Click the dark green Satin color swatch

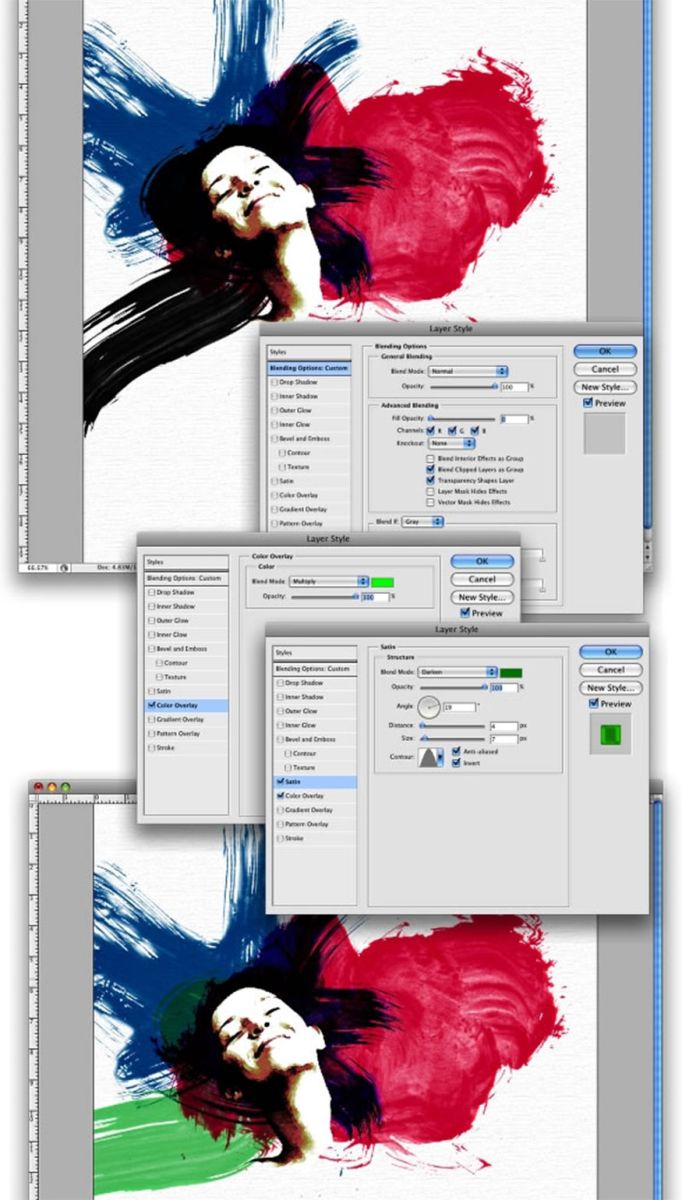[x=511, y=672]
